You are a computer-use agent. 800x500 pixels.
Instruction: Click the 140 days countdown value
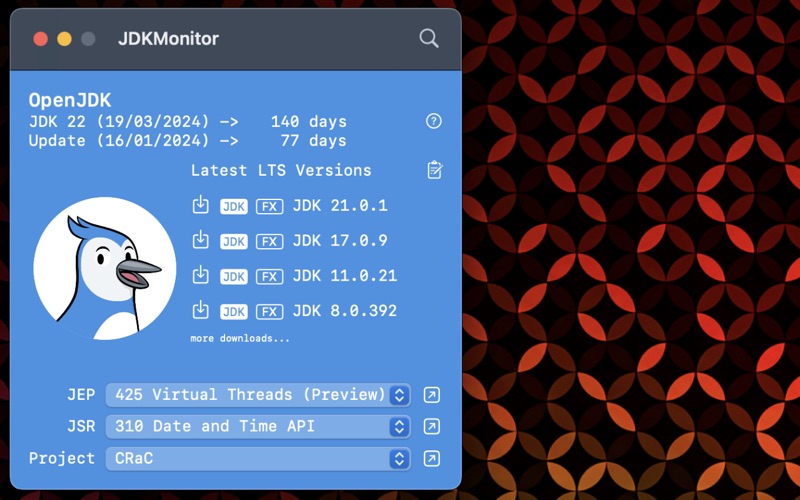pos(309,122)
